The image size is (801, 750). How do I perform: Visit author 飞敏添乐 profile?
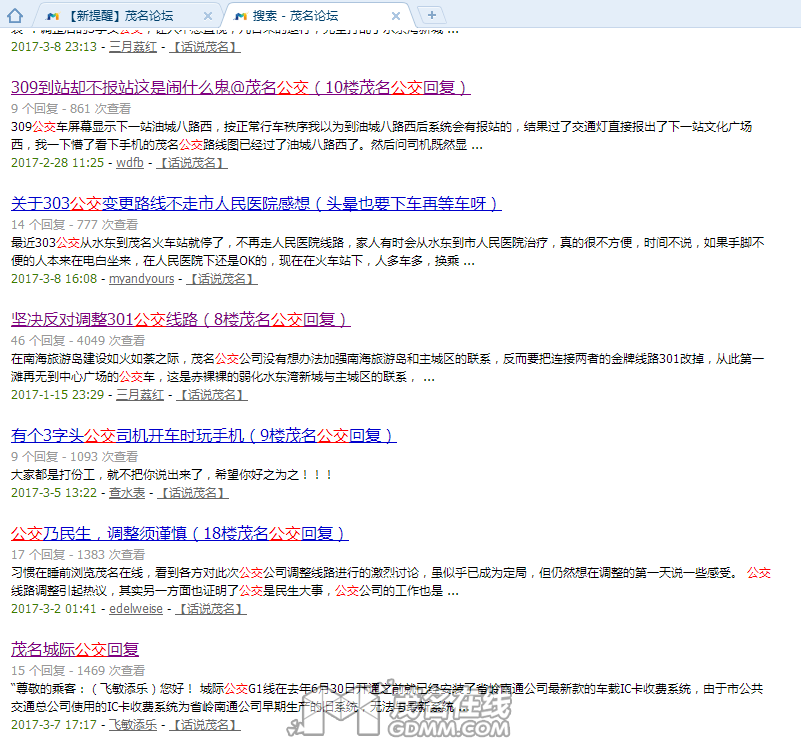[x=133, y=724]
